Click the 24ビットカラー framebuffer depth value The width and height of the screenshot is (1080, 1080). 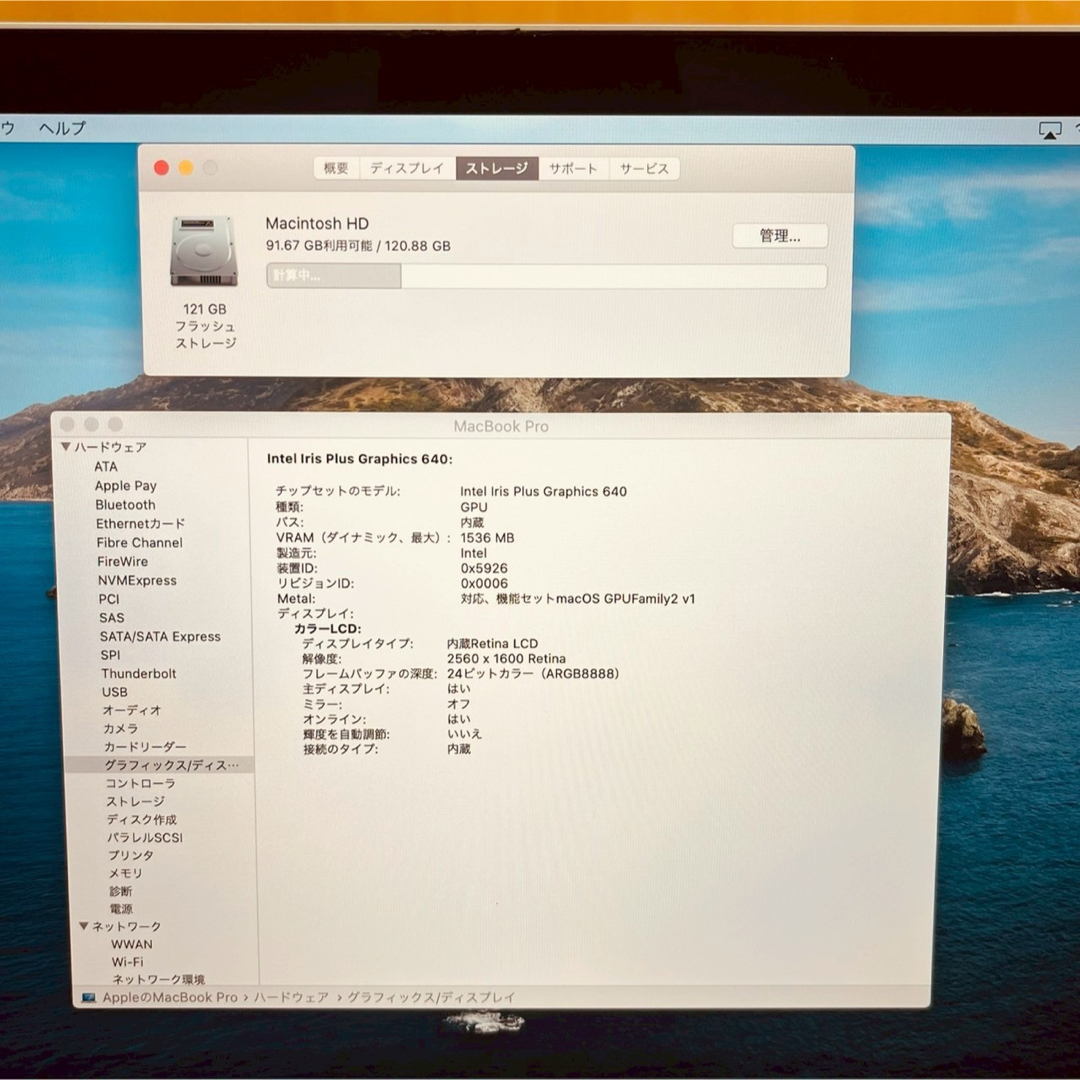pos(533,674)
